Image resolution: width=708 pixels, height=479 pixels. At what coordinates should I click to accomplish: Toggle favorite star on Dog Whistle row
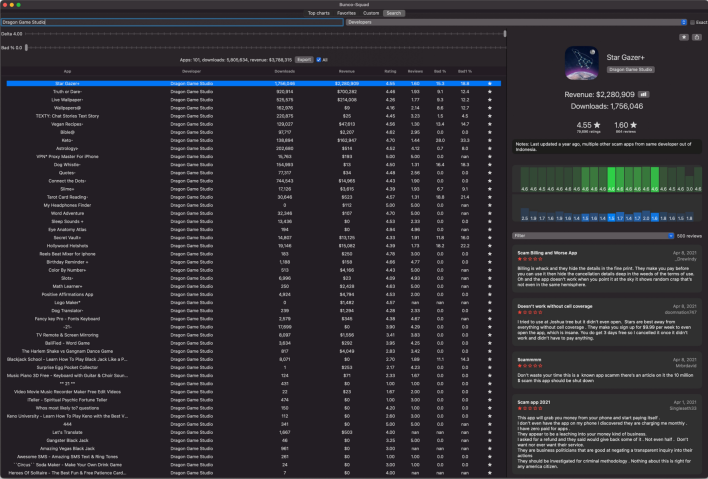490,165
